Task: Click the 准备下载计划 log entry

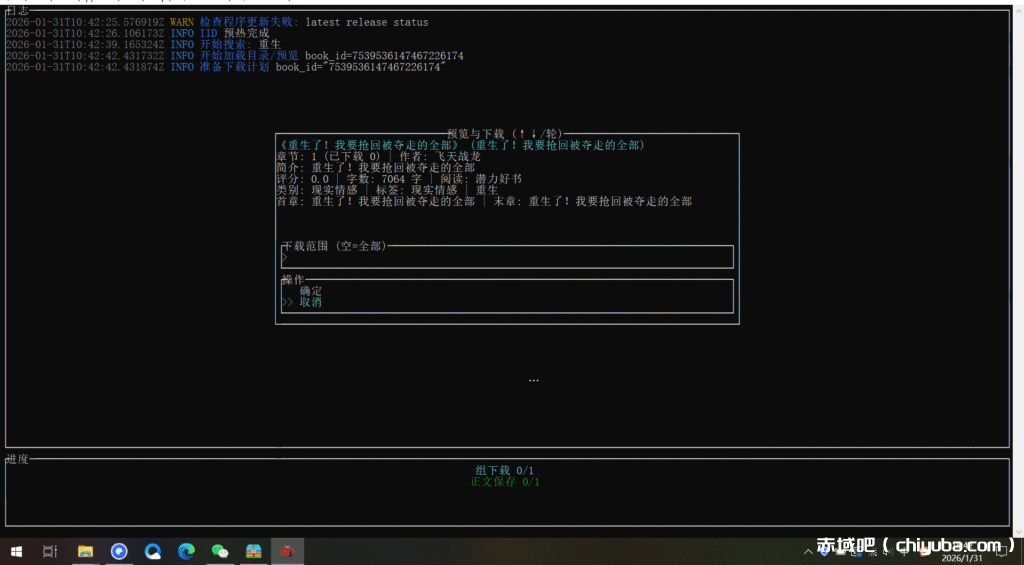Action: click(x=225, y=67)
